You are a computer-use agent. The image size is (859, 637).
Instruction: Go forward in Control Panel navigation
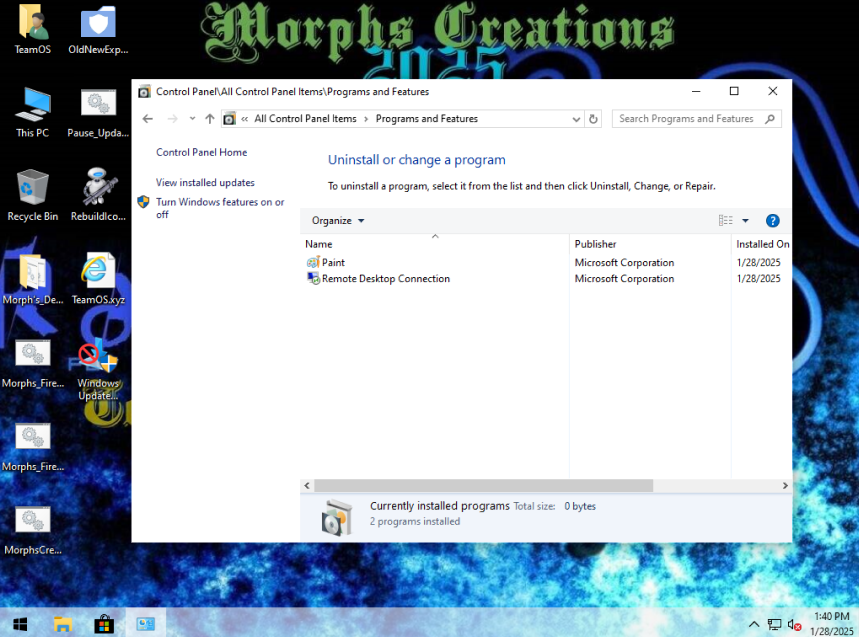(x=172, y=119)
